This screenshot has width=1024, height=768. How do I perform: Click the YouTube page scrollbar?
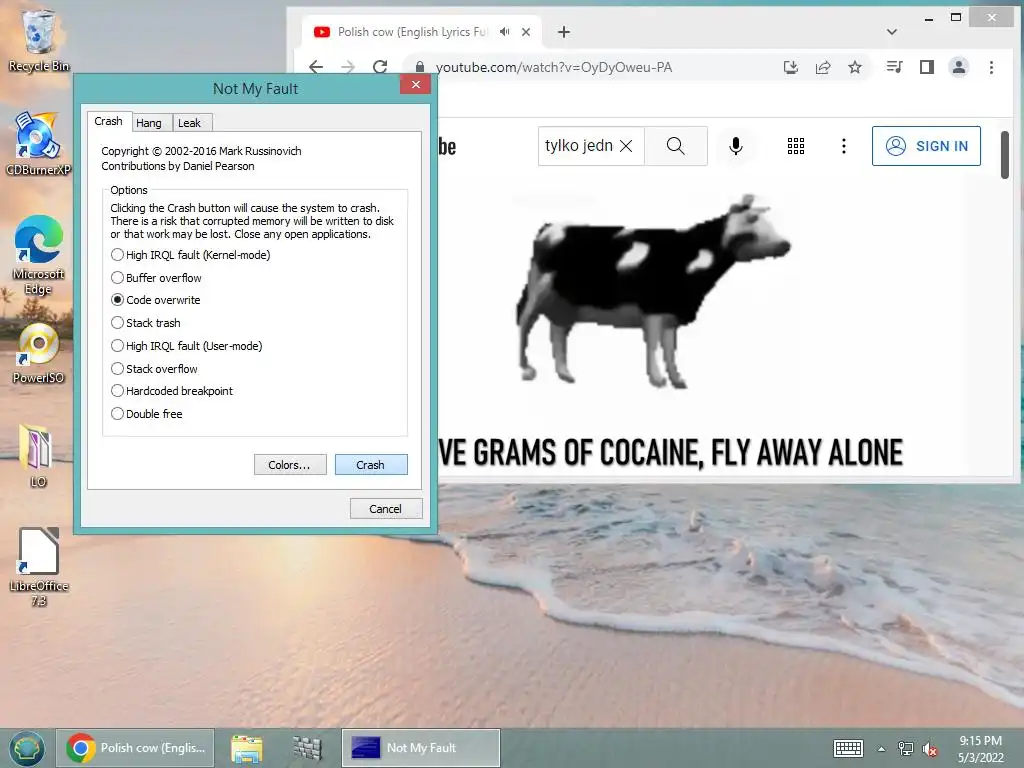click(1005, 155)
